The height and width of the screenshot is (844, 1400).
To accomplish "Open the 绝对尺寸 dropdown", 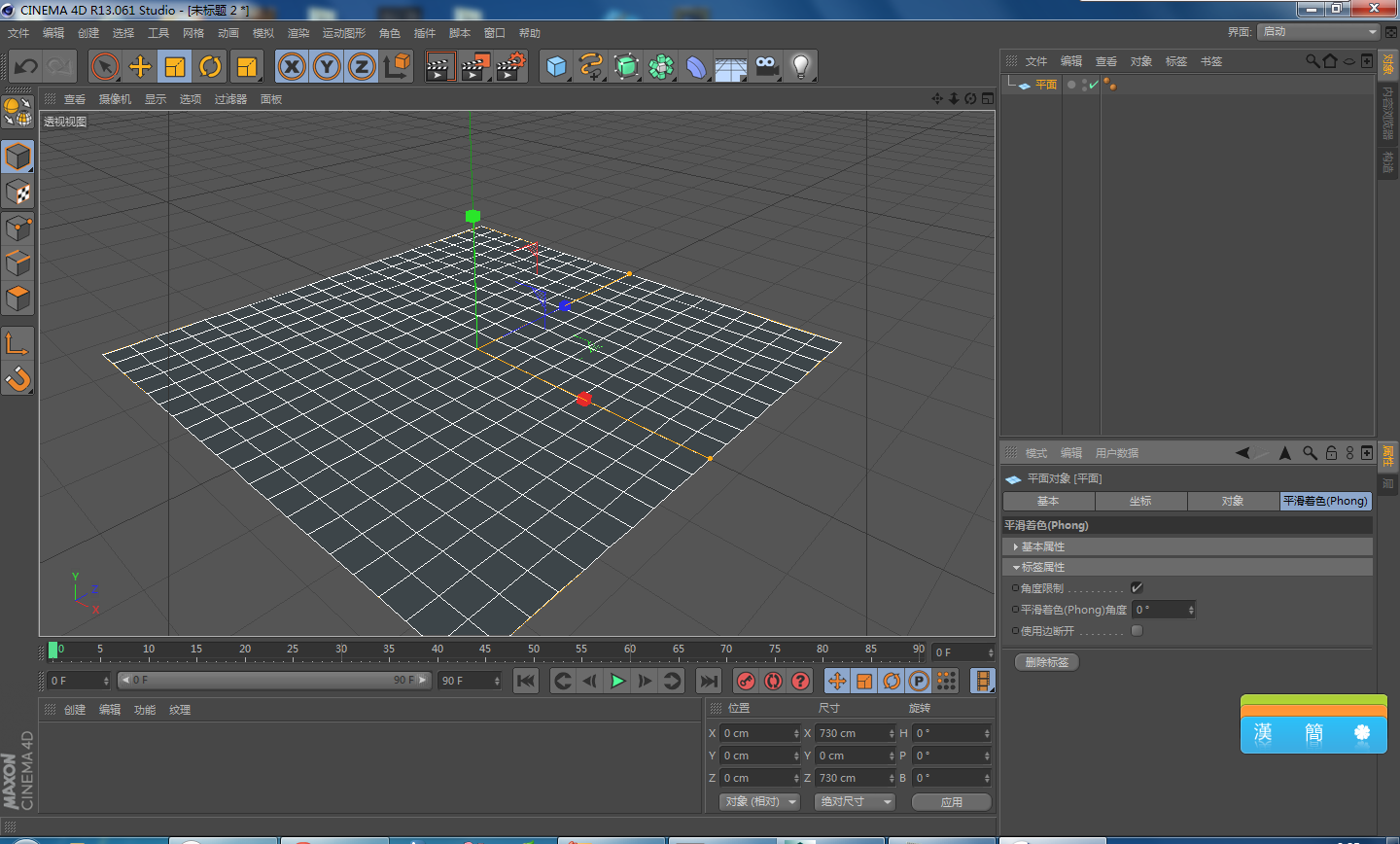I will 855,802.
